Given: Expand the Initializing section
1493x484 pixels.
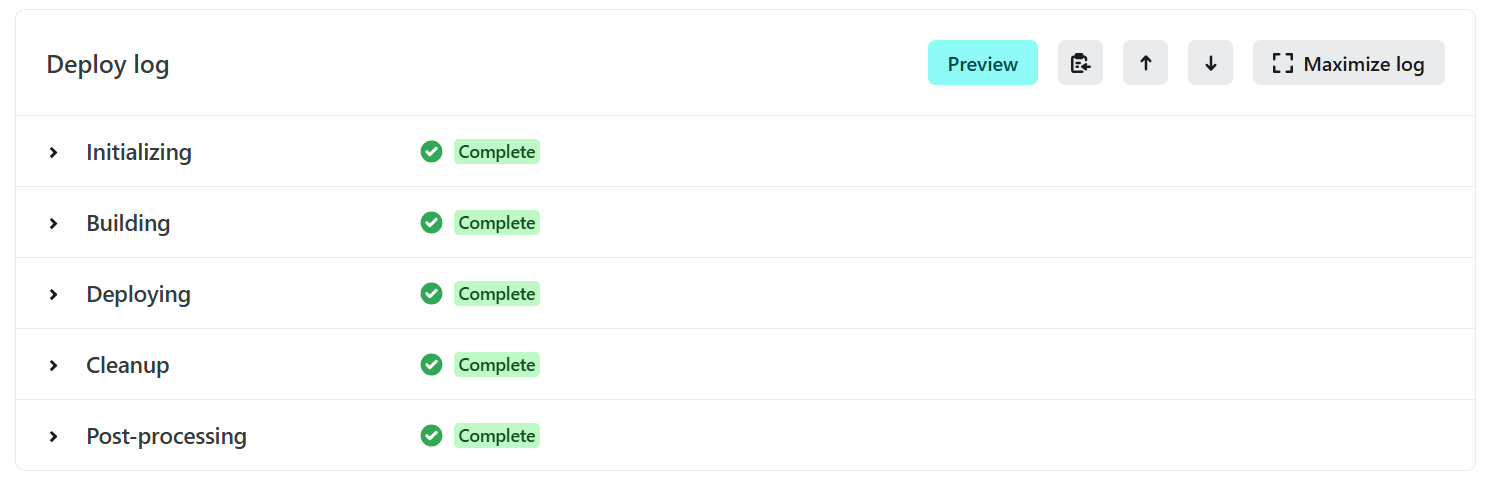Looking at the screenshot, I should point(54,153).
